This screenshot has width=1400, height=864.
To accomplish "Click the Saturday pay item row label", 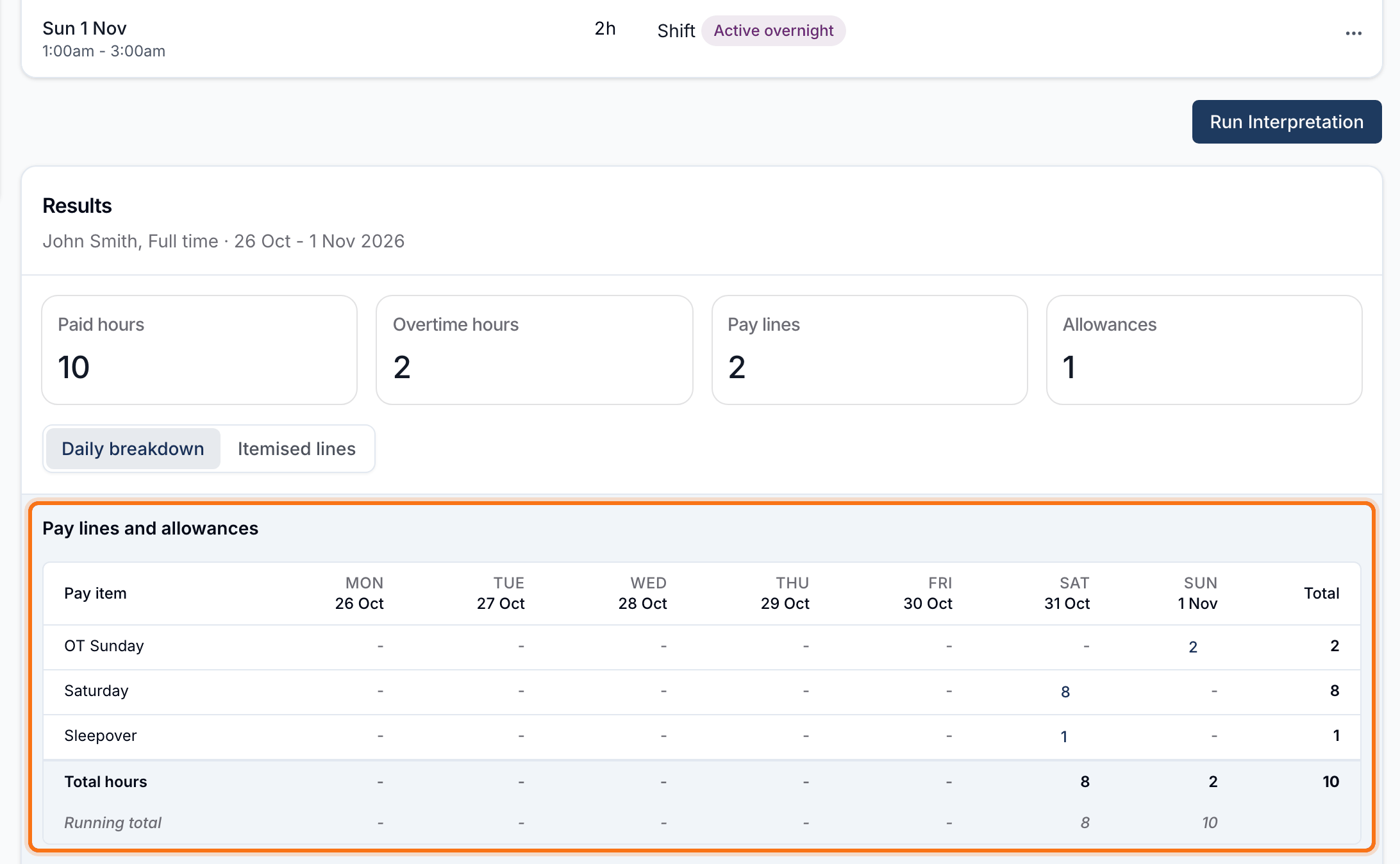I will (96, 691).
